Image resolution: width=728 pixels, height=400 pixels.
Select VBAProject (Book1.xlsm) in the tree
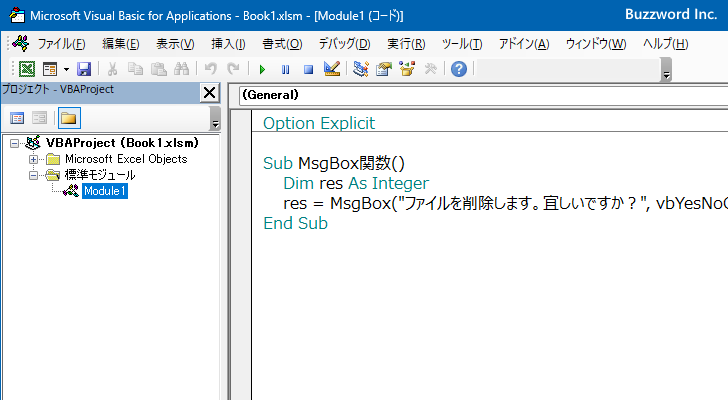pyautogui.click(x=122, y=142)
